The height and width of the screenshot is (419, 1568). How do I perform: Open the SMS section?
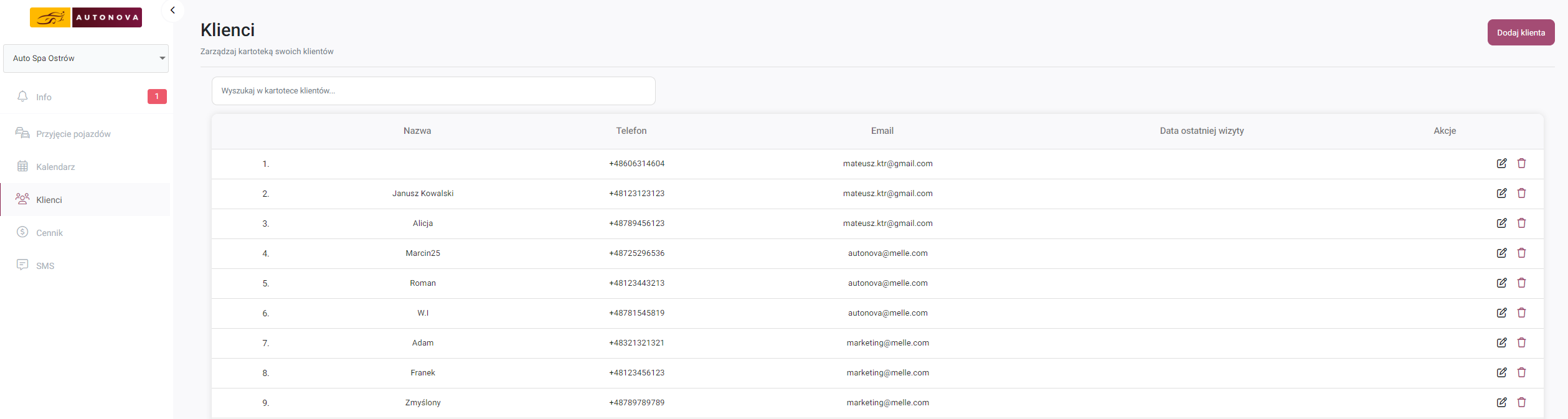coord(85,266)
